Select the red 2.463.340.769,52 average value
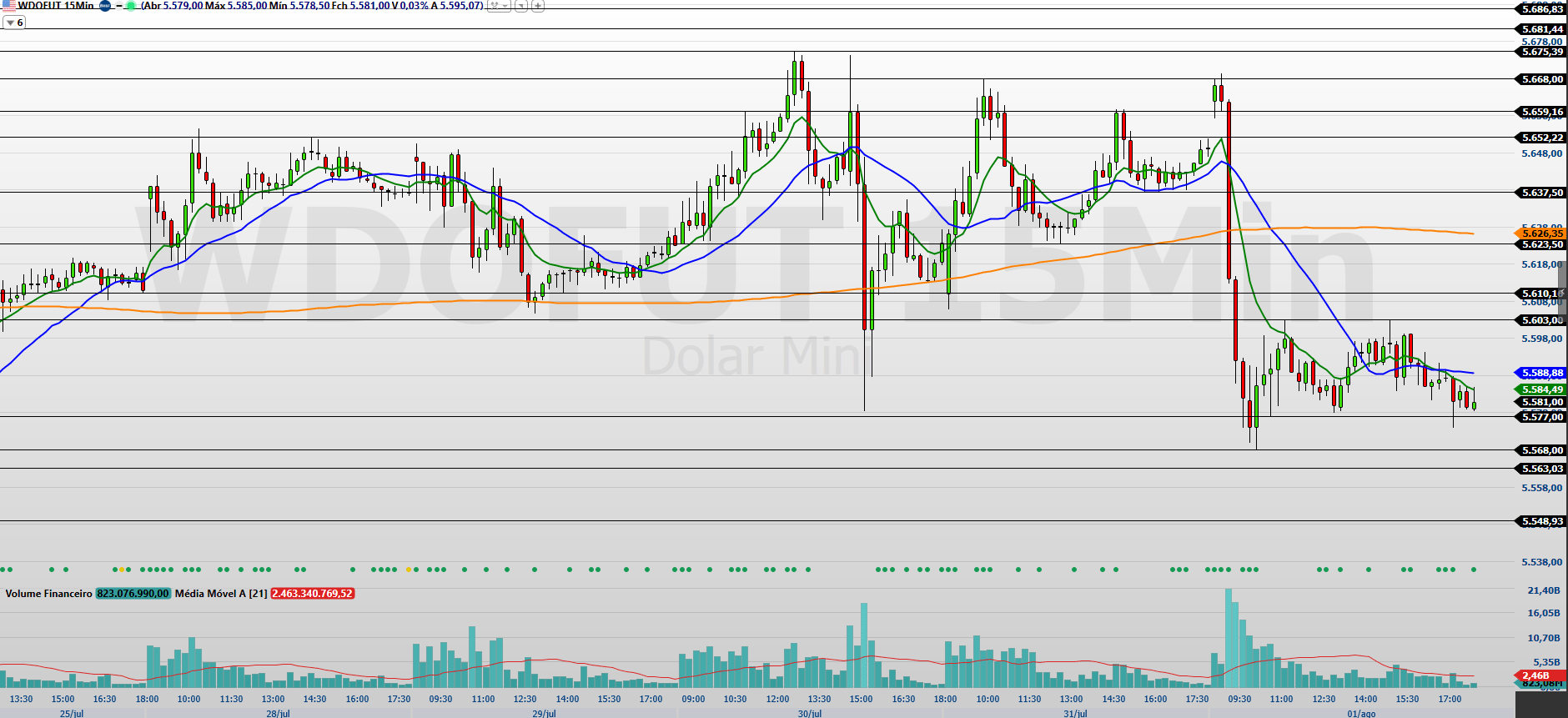 (x=313, y=594)
